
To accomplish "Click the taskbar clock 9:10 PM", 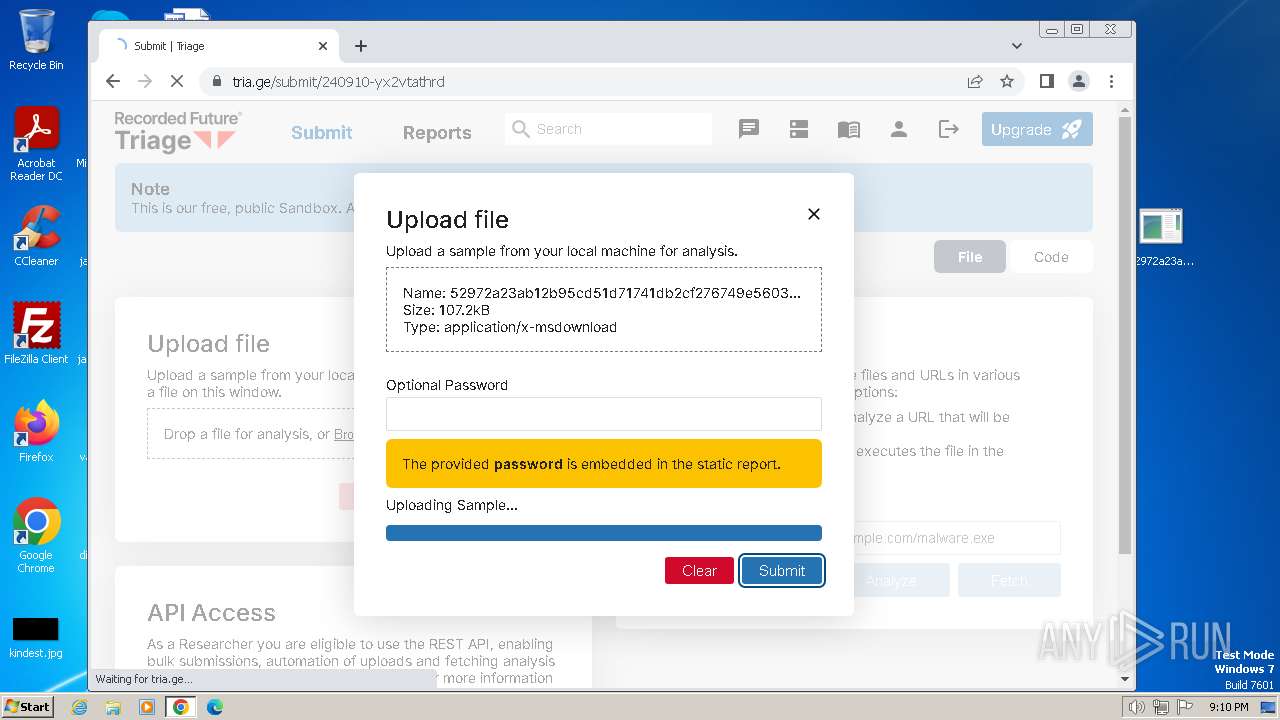I will point(1228,707).
